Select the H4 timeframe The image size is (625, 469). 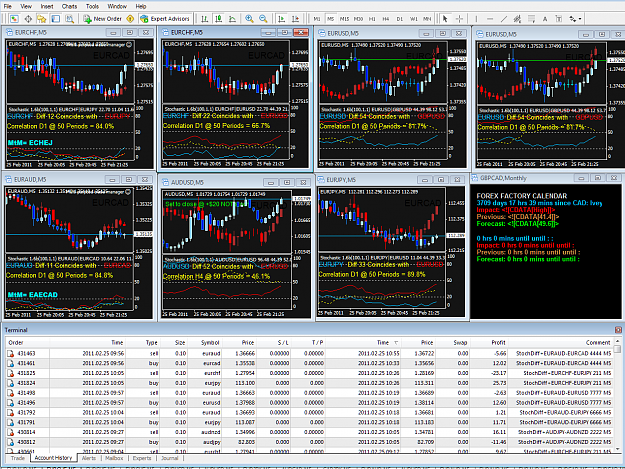click(x=386, y=19)
